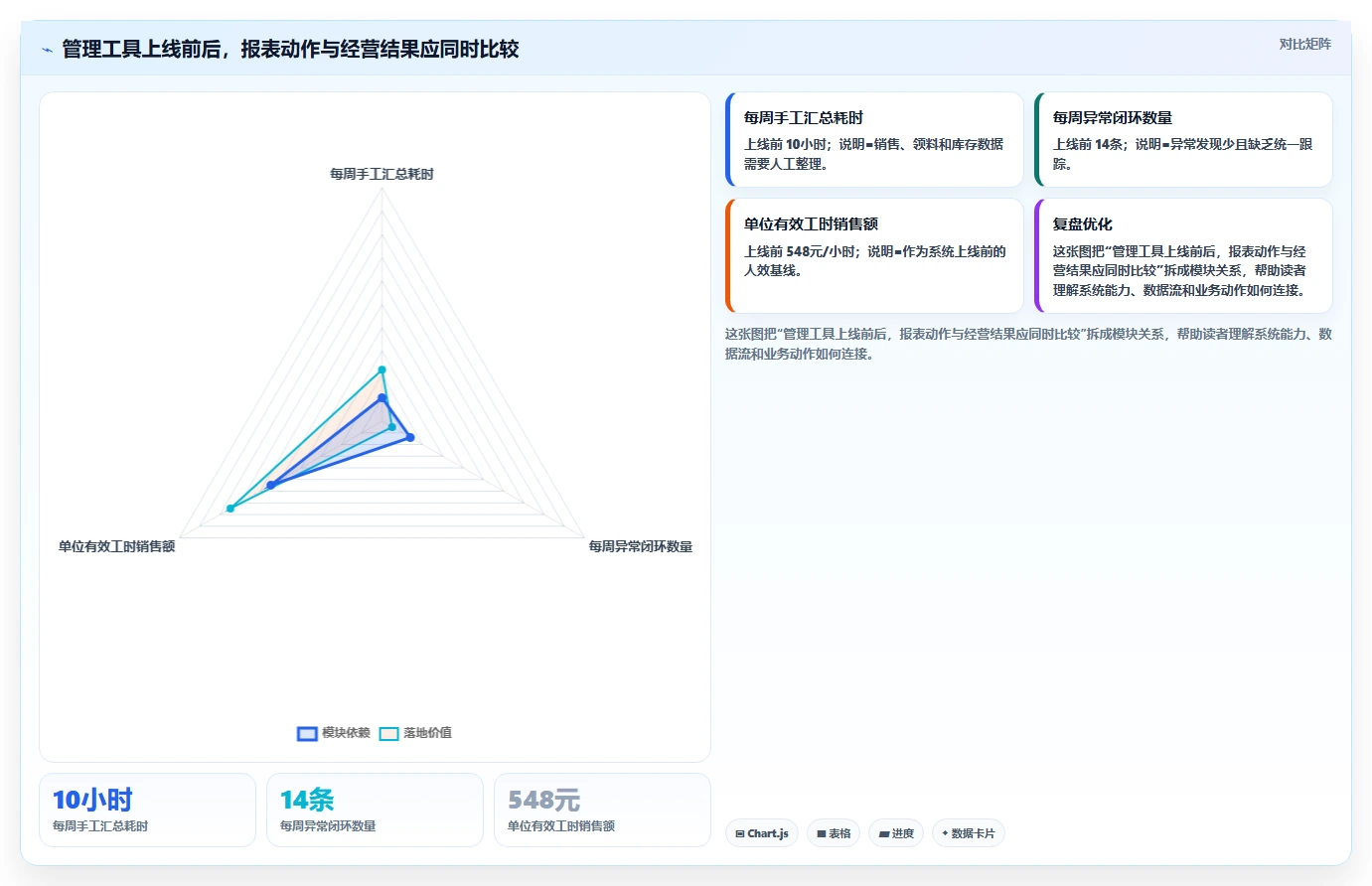Click the icon inside the 进度 chip
1372x886 pixels.
tap(884, 834)
